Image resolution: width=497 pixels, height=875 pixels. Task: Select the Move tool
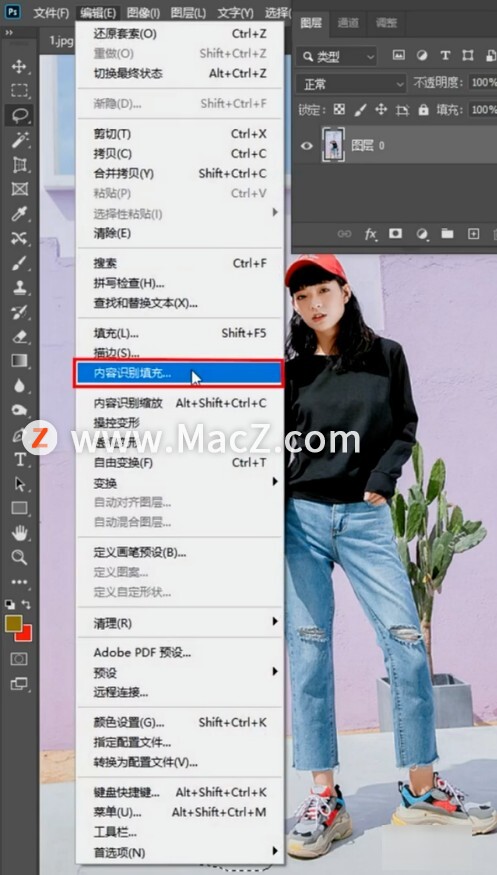coord(19,66)
